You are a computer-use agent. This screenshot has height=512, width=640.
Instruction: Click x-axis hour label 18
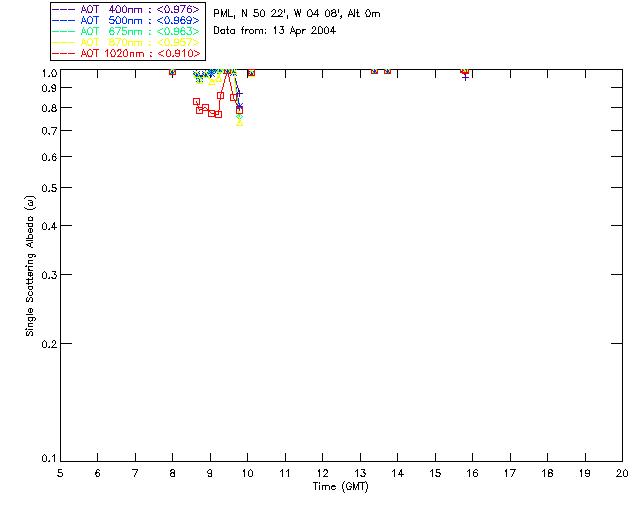coord(547,473)
